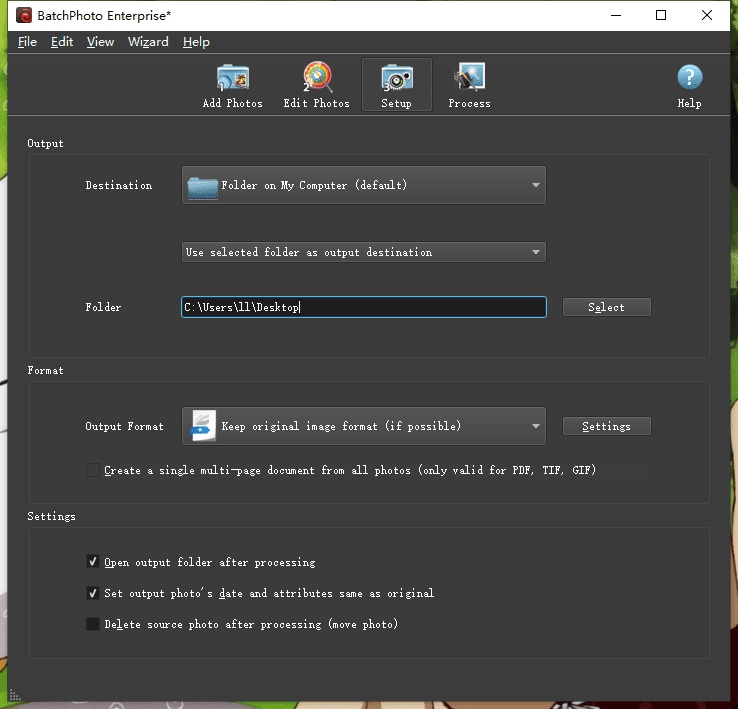Image resolution: width=738 pixels, height=709 pixels.
Task: Click the document icon in Output Format dropdown
Action: pos(203,426)
